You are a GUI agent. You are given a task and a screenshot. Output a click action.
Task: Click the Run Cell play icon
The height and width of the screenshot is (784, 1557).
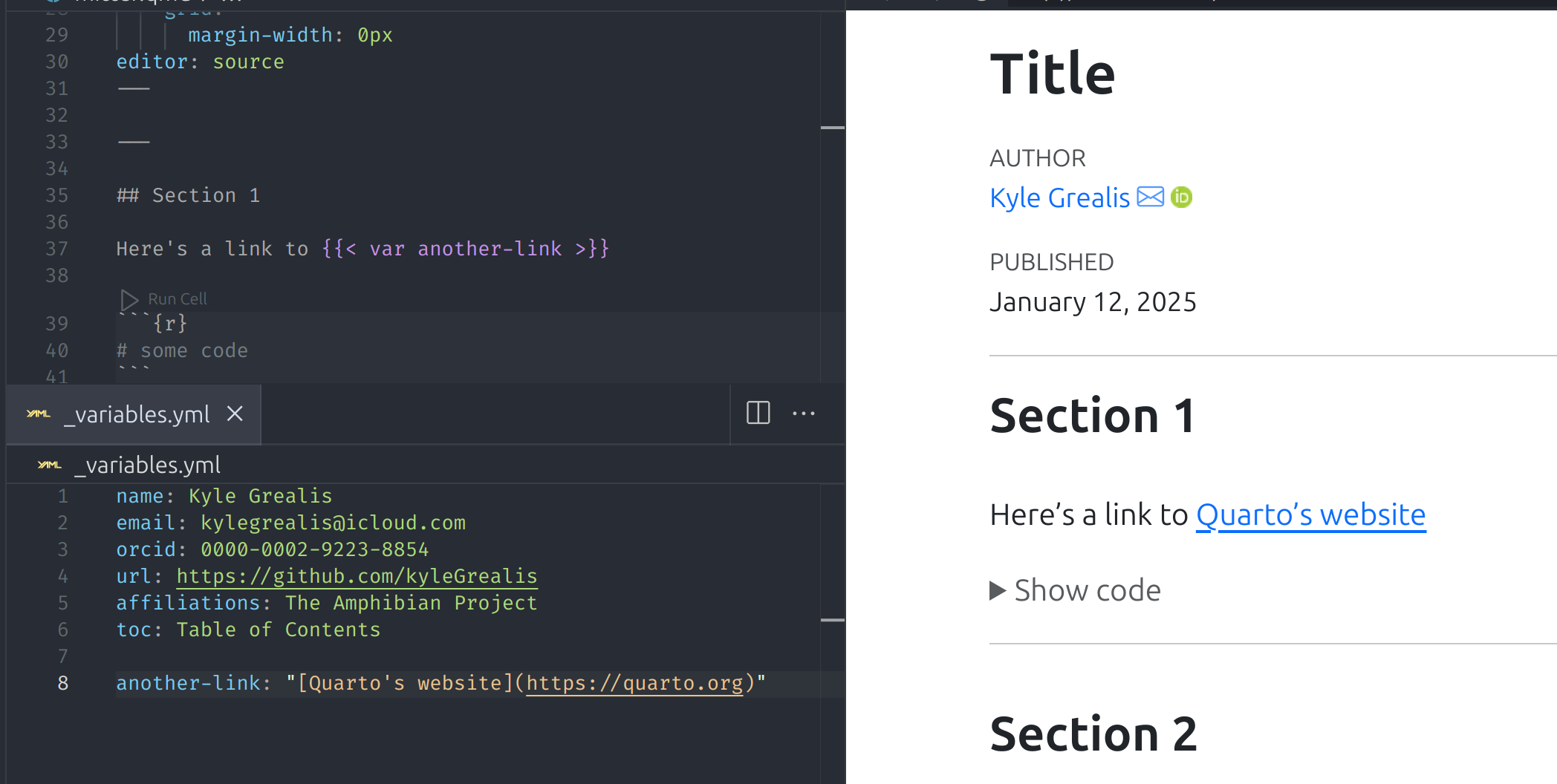(x=129, y=300)
